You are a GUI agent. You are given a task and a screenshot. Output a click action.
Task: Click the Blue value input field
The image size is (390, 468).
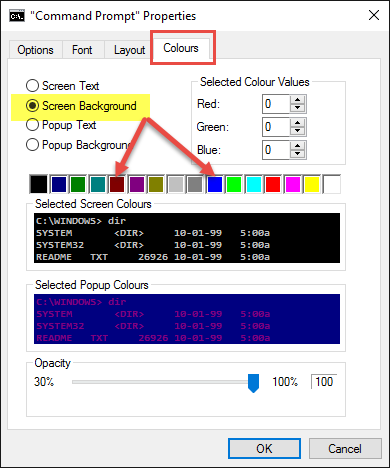tap(276, 150)
